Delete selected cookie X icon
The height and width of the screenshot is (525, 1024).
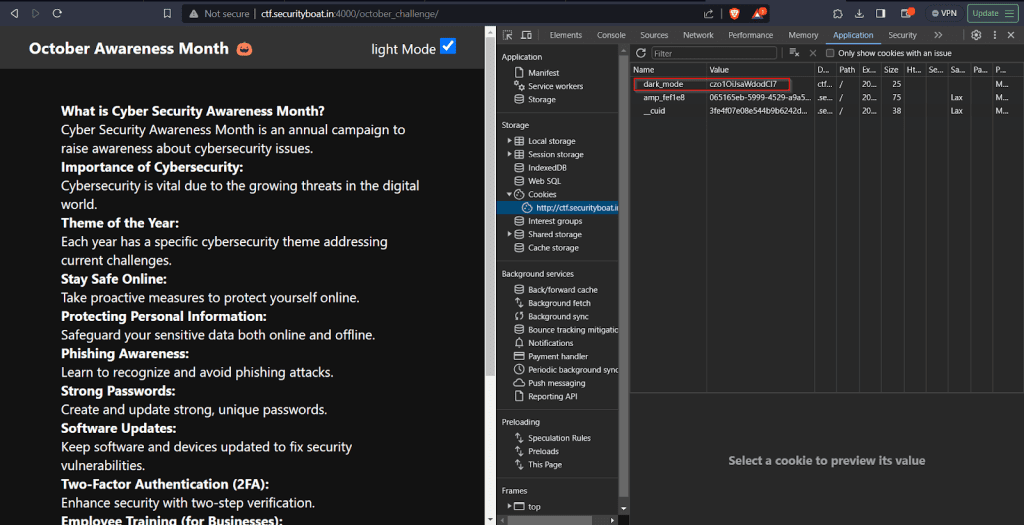pos(813,53)
